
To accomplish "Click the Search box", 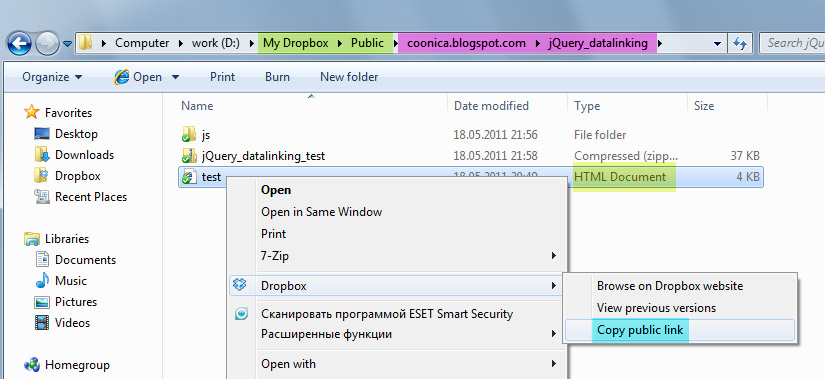I will (792, 43).
